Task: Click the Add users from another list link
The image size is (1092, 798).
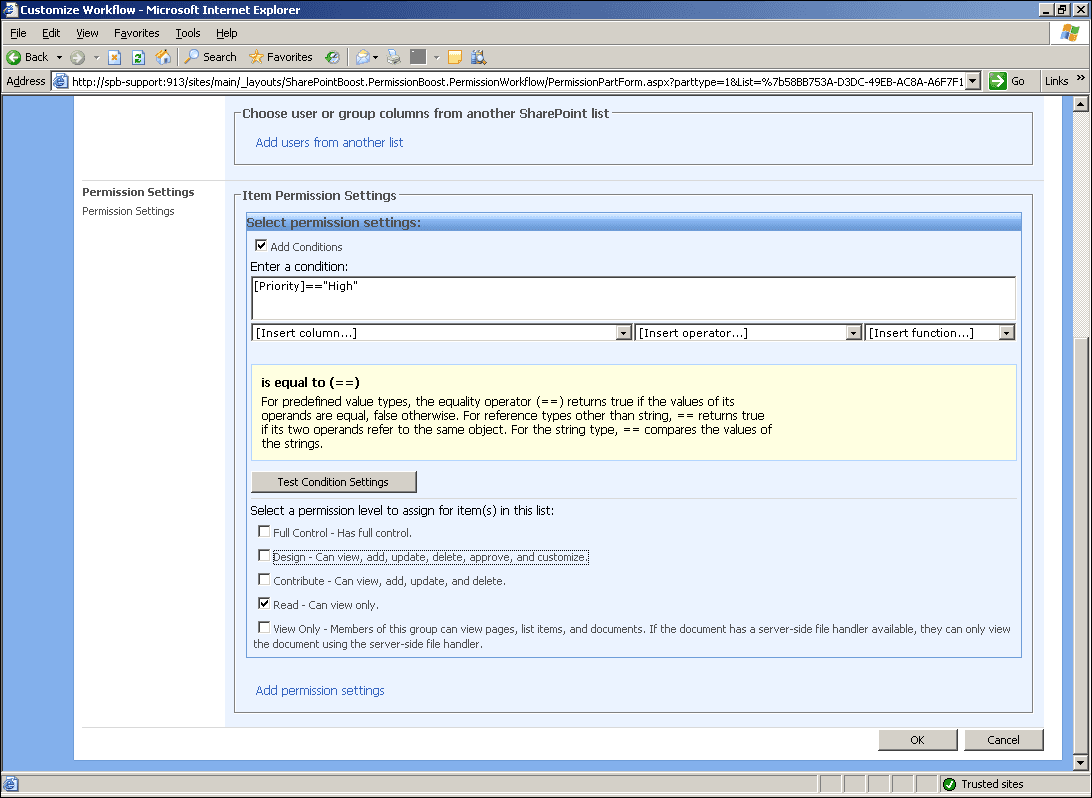Action: (x=329, y=142)
